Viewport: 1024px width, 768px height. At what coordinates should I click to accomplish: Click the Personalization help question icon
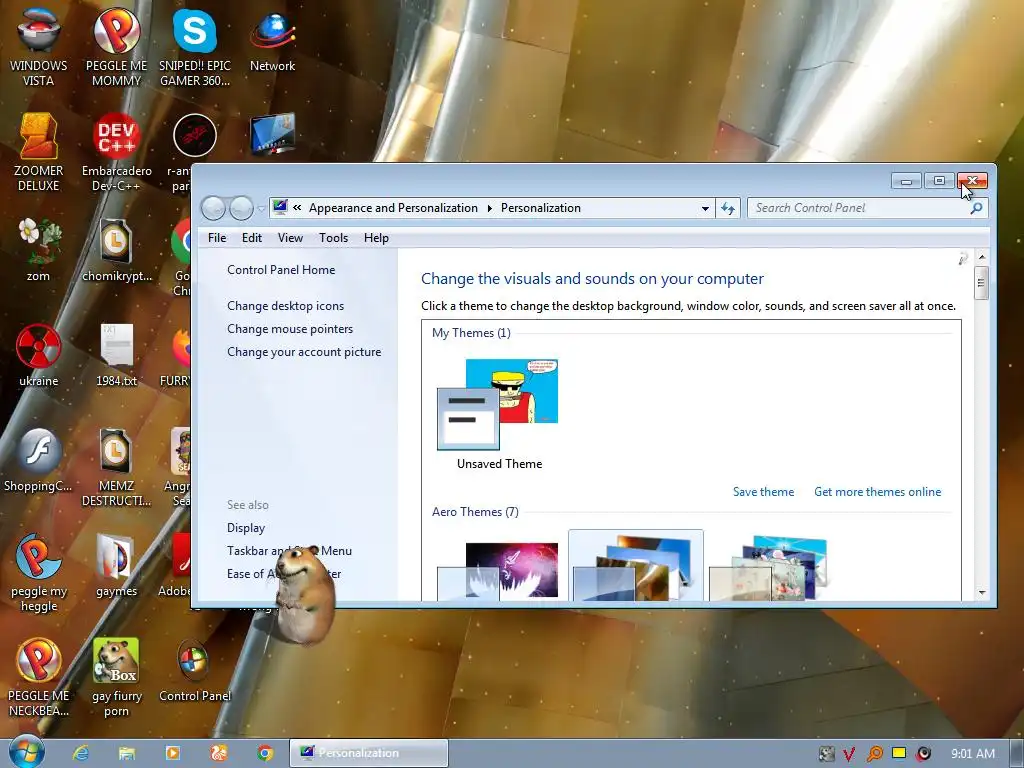[963, 259]
